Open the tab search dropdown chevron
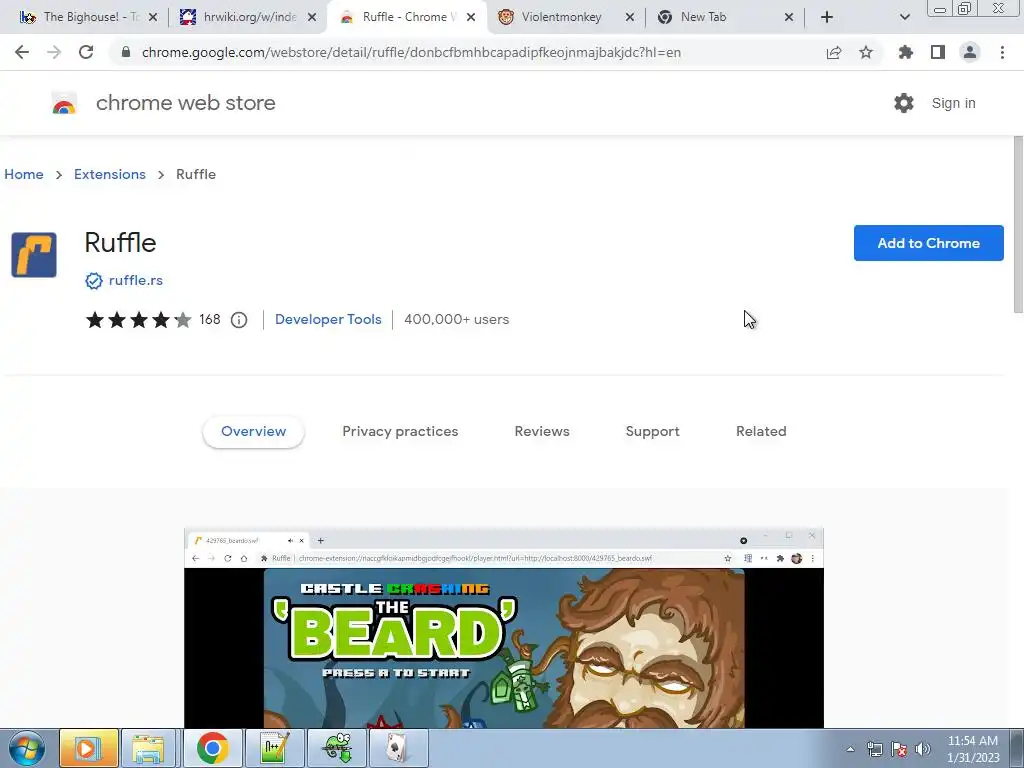 pos(904,17)
